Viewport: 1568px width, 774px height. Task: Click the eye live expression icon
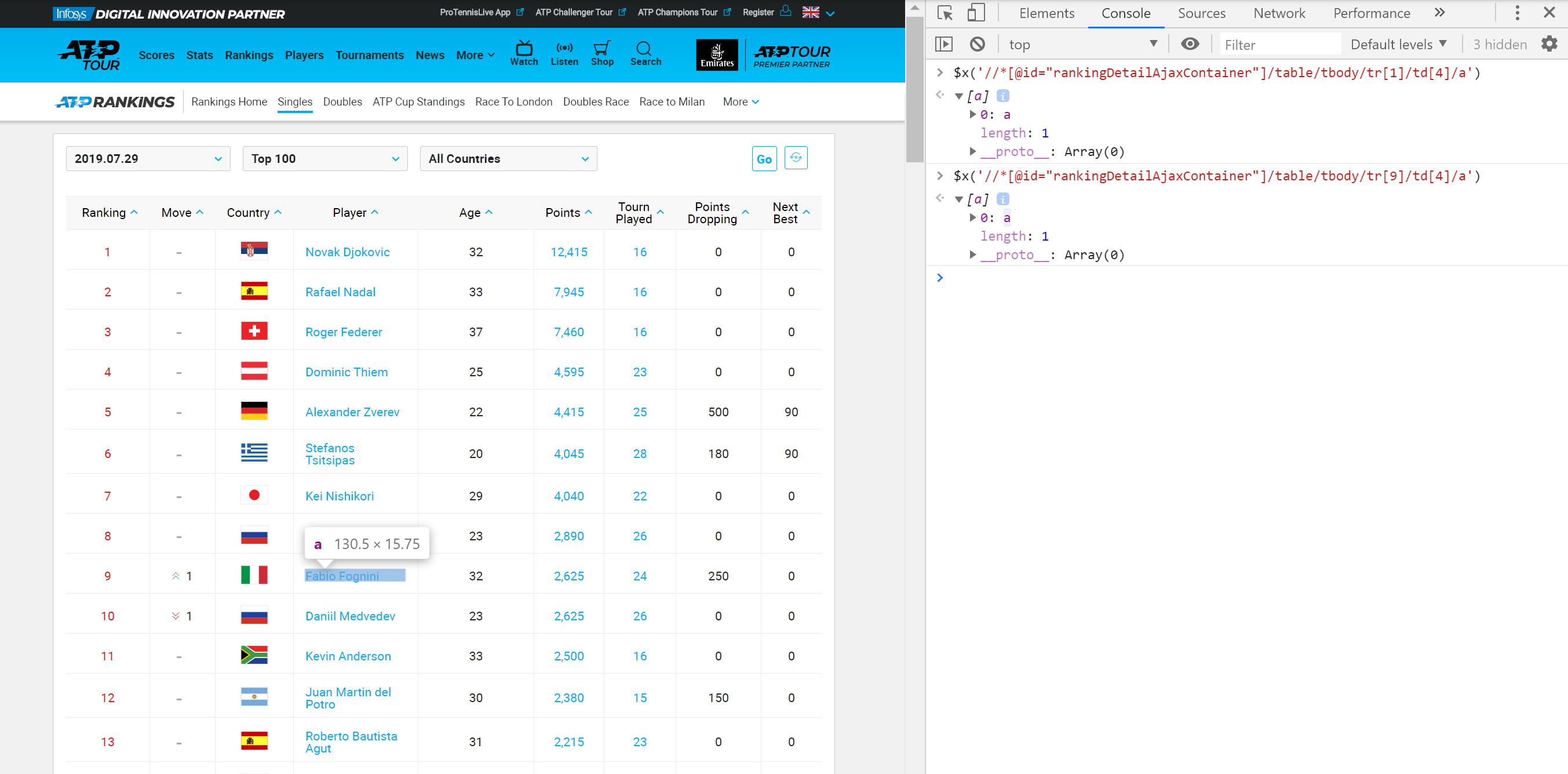[x=1190, y=44]
